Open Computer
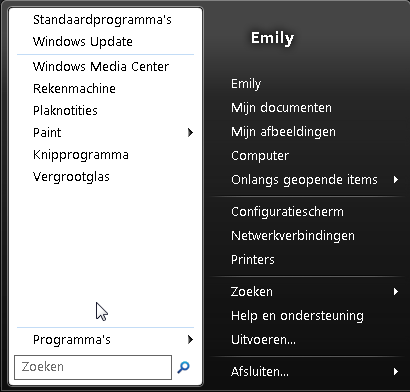 [x=260, y=156]
